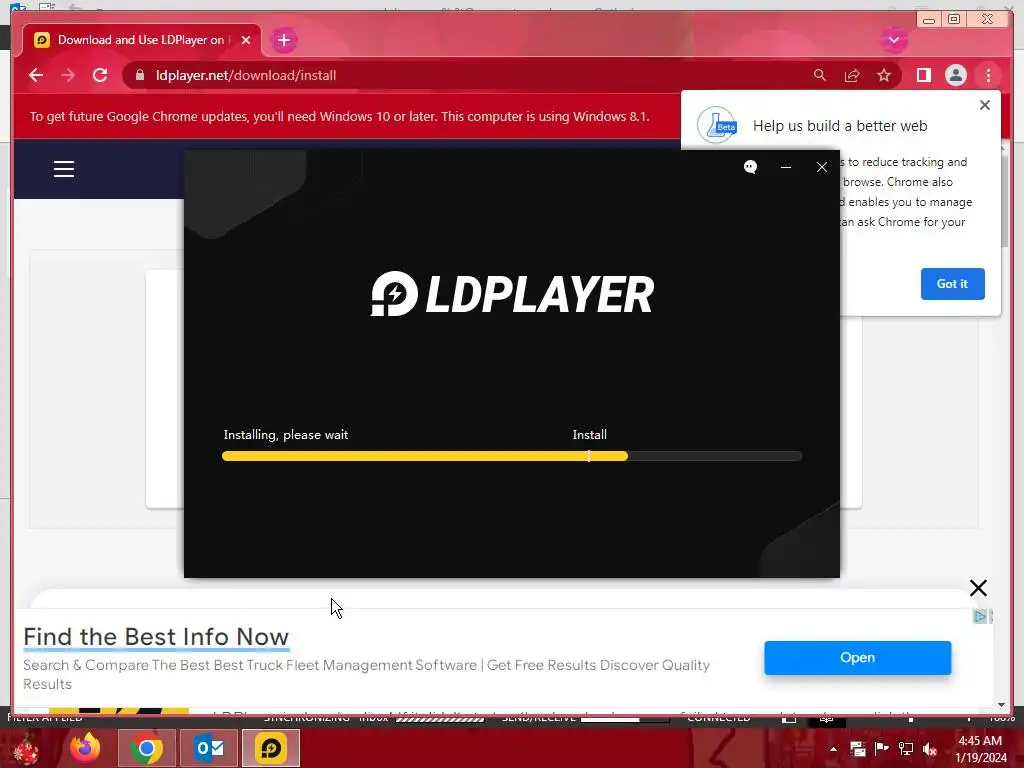This screenshot has width=1024, height=768.
Task: Open Chrome three-dot menu
Action: pyautogui.click(x=988, y=75)
